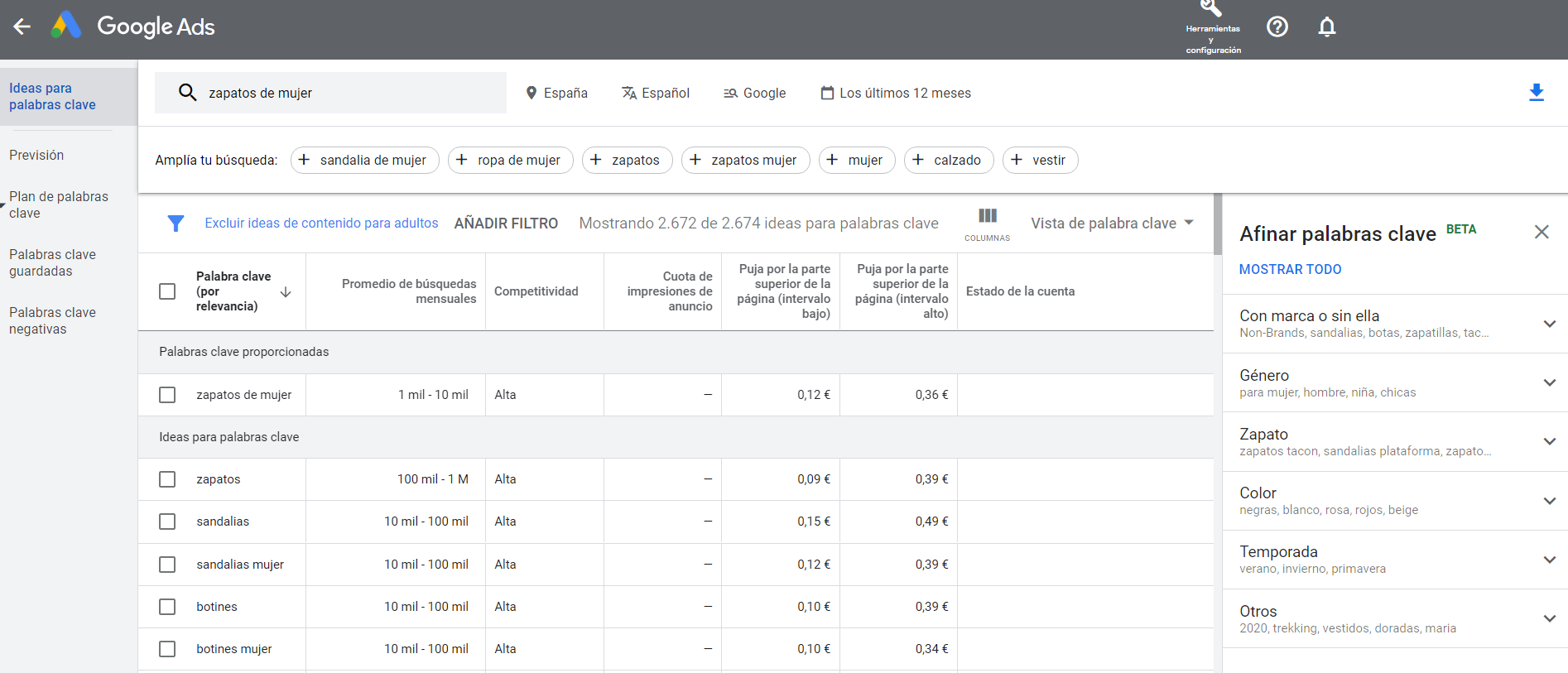
Task: Add 'zapatos' suggestion with its plus icon
Action: click(596, 160)
